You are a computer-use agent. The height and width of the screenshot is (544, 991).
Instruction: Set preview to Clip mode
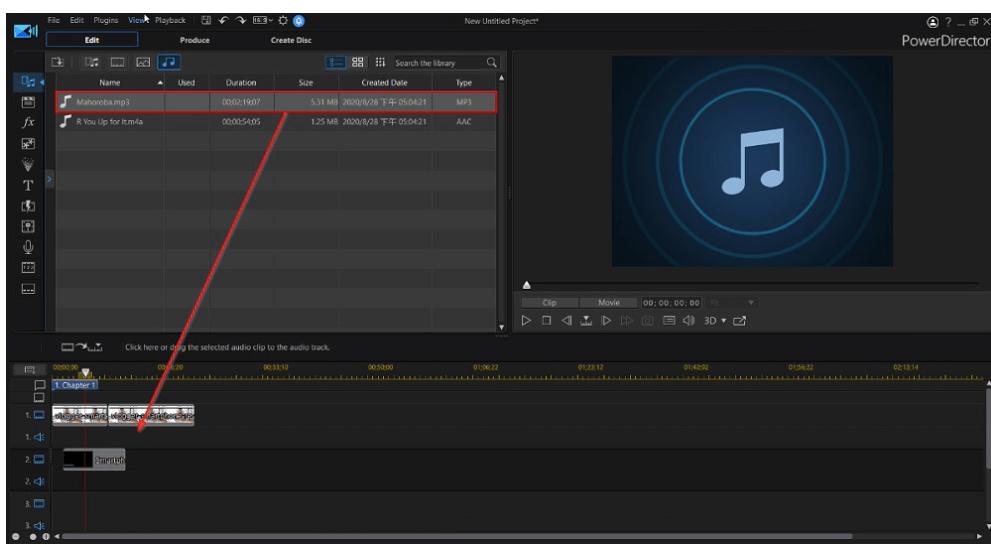(549, 303)
